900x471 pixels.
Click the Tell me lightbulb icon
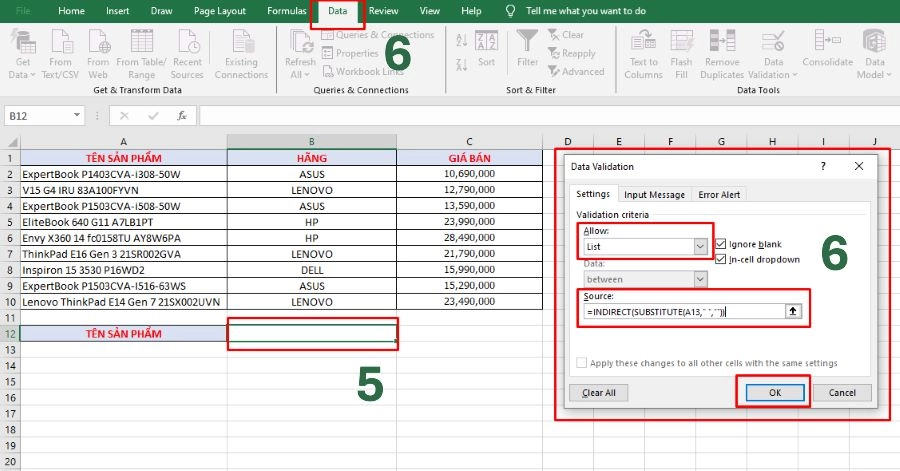510,11
